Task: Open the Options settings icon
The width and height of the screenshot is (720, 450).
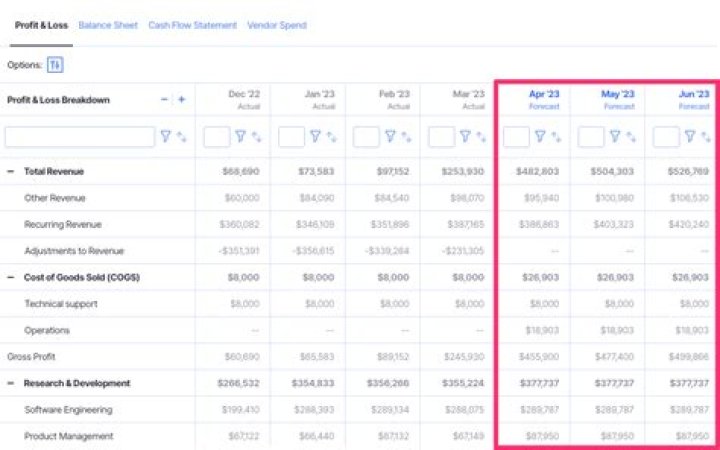Action: tap(55, 65)
